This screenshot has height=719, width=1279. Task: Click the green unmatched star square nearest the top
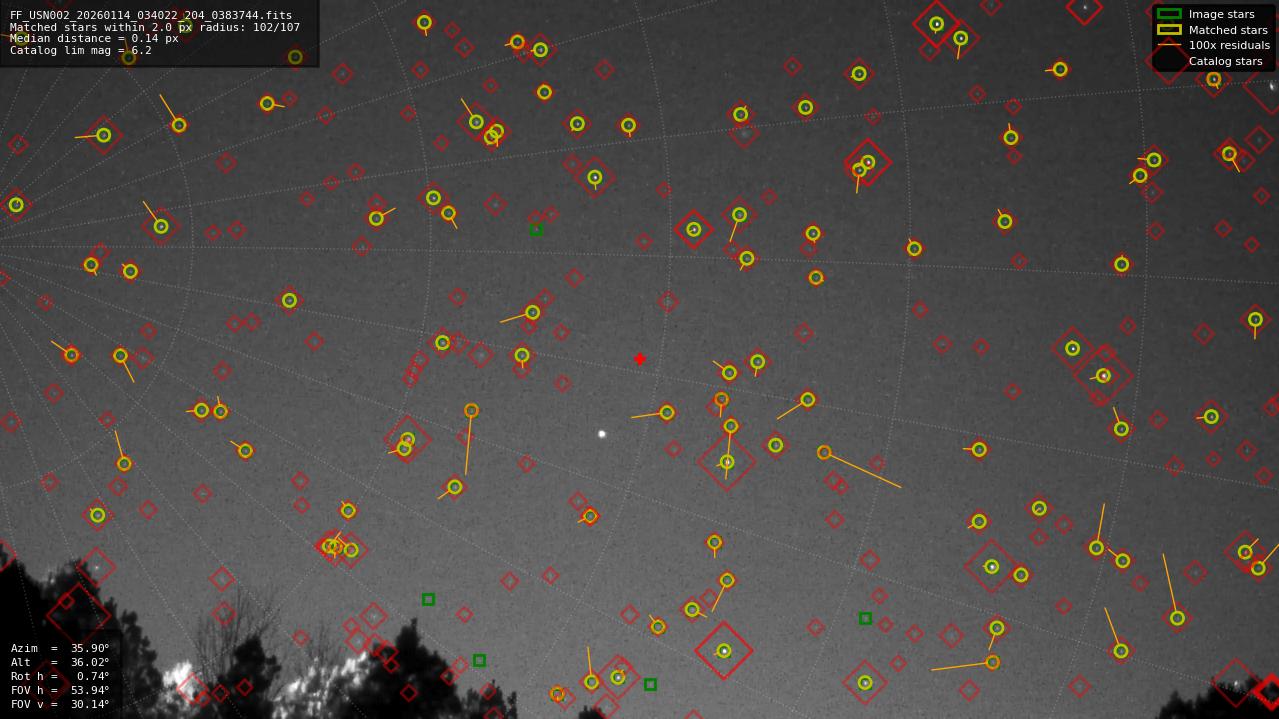(536, 229)
